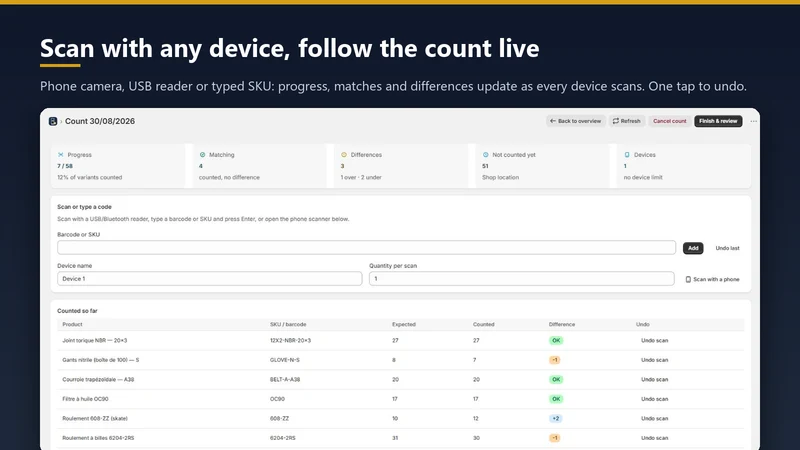Image resolution: width=800 pixels, height=450 pixels.
Task: Open Scan with a phone
Action: click(x=712, y=279)
